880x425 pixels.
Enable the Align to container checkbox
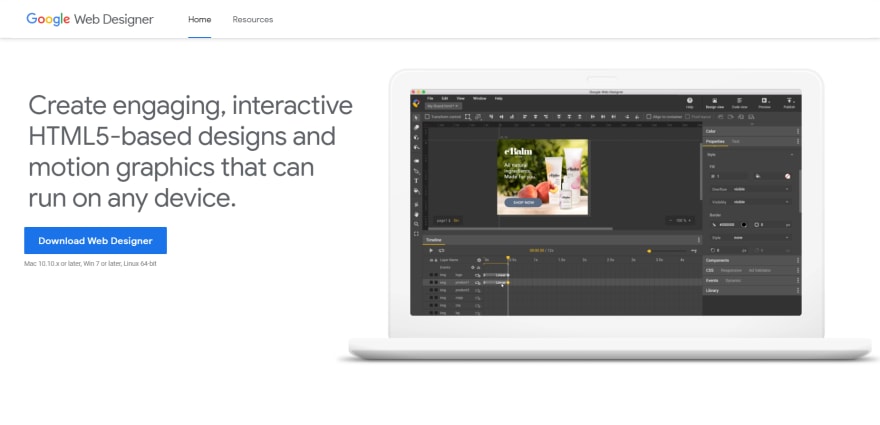click(649, 117)
